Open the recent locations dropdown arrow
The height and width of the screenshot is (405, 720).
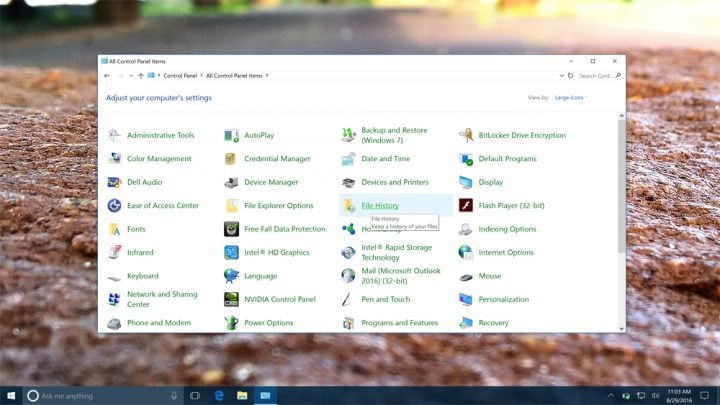(131, 76)
